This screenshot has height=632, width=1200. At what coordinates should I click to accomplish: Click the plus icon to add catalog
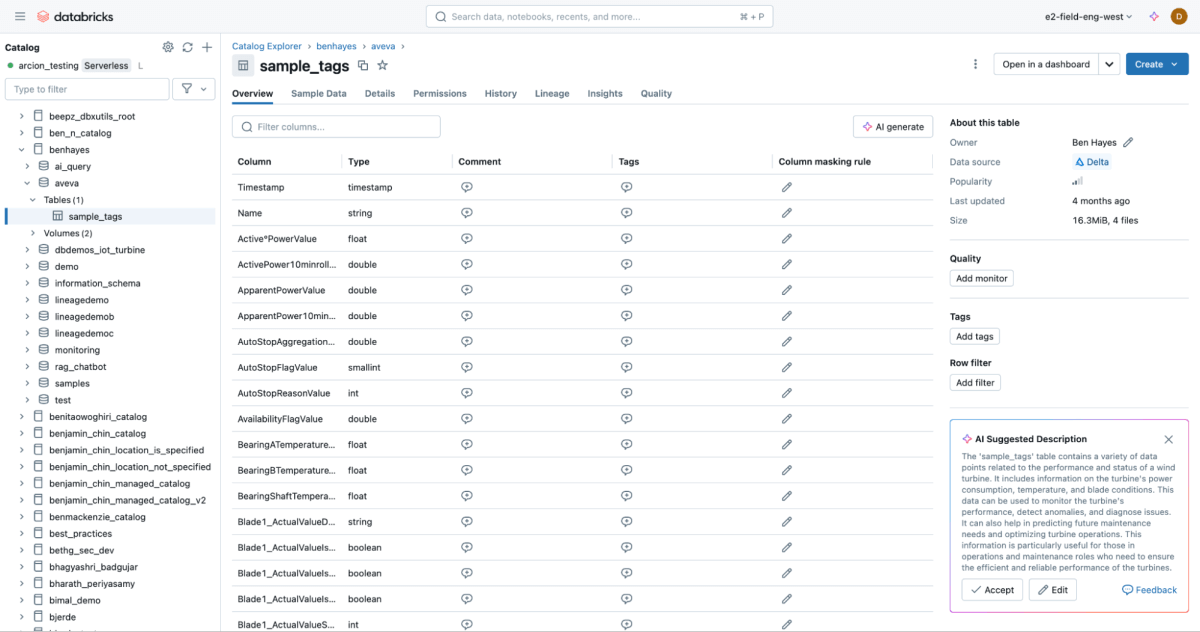pyautogui.click(x=207, y=47)
